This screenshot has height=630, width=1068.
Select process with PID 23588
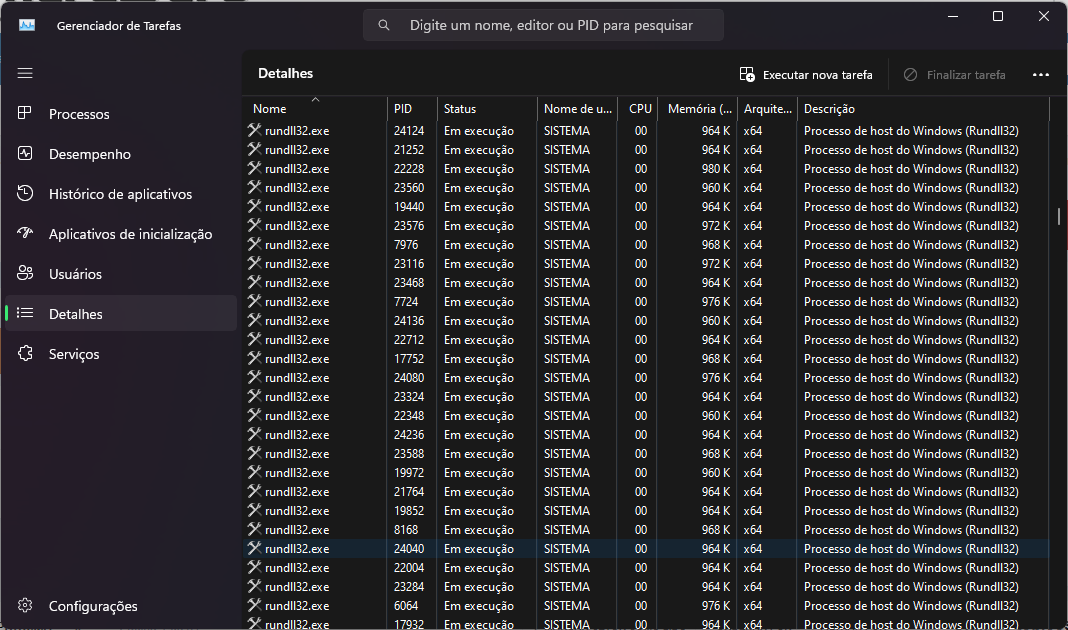[646, 454]
